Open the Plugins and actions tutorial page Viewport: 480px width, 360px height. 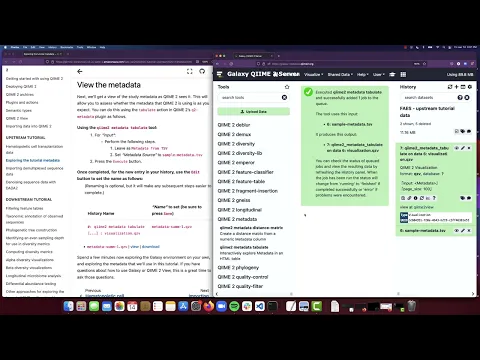tap(22, 102)
